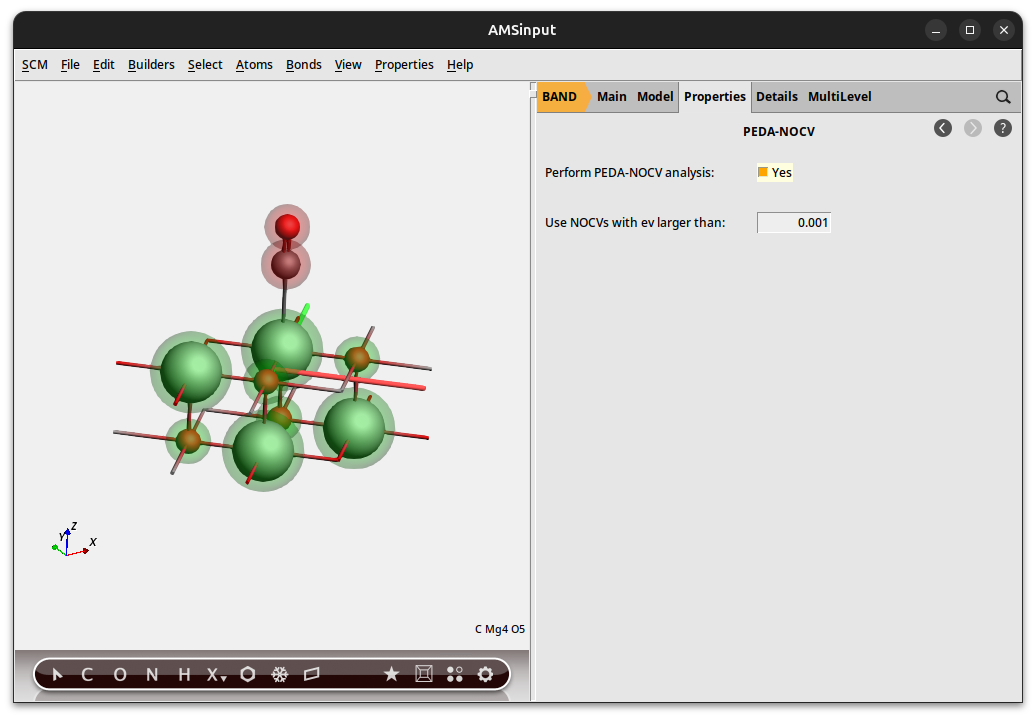The width and height of the screenshot is (1036, 719).
Task: Open the structures hexagon ring tool
Action: [x=248, y=675]
